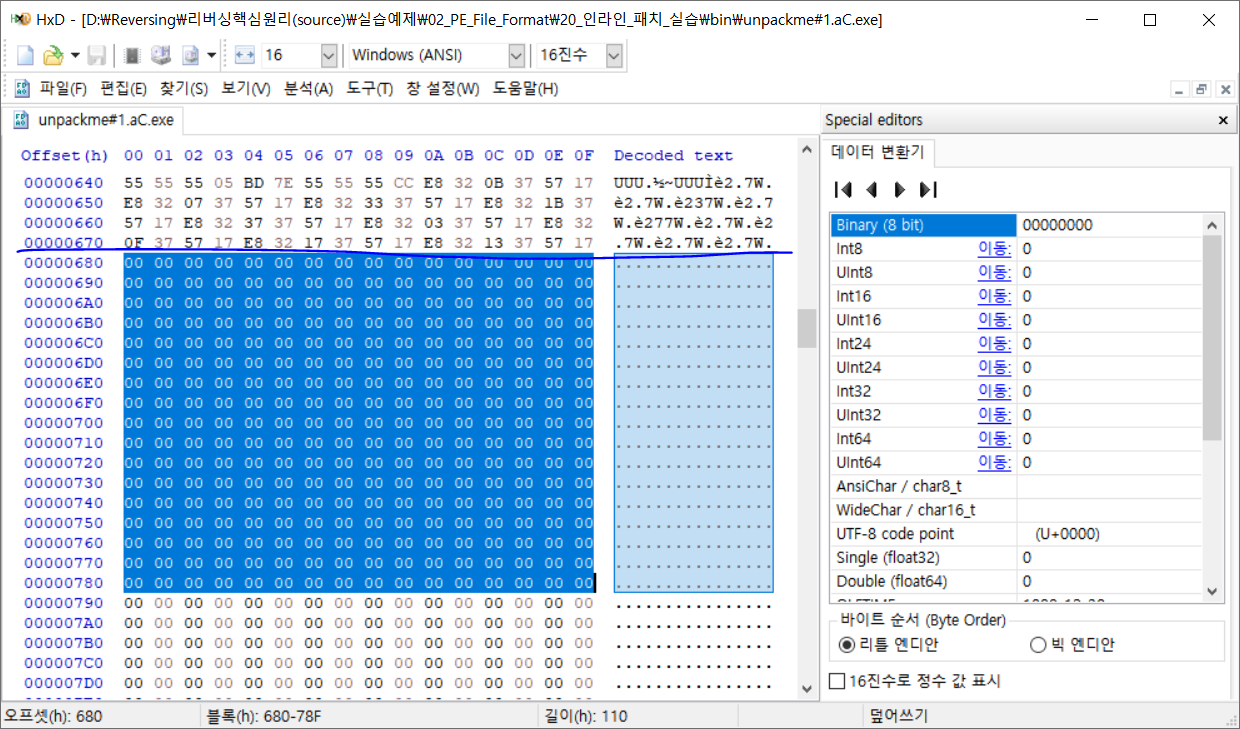Go to next byte in data inspector
1240x729 pixels.
pos(899,189)
